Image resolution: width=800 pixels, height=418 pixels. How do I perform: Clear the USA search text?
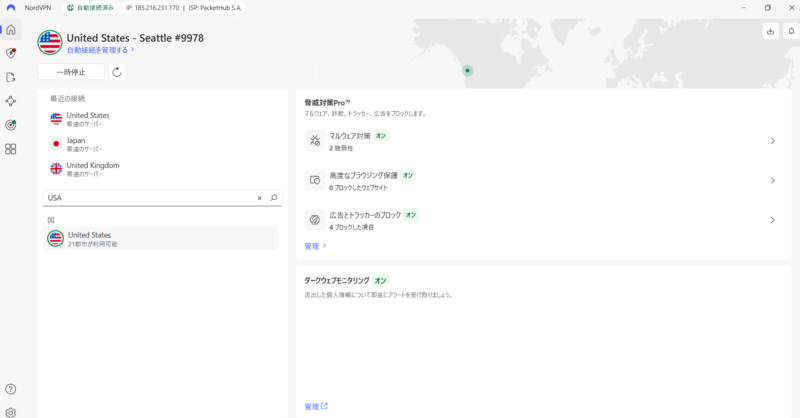click(259, 198)
